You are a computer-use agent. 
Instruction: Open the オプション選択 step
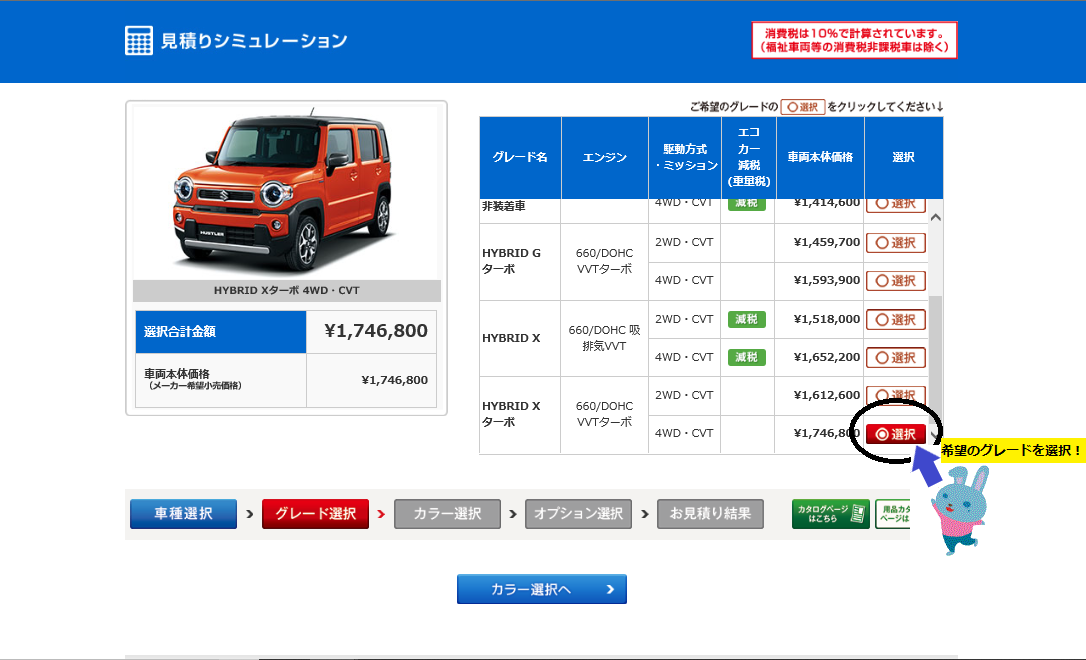[578, 514]
